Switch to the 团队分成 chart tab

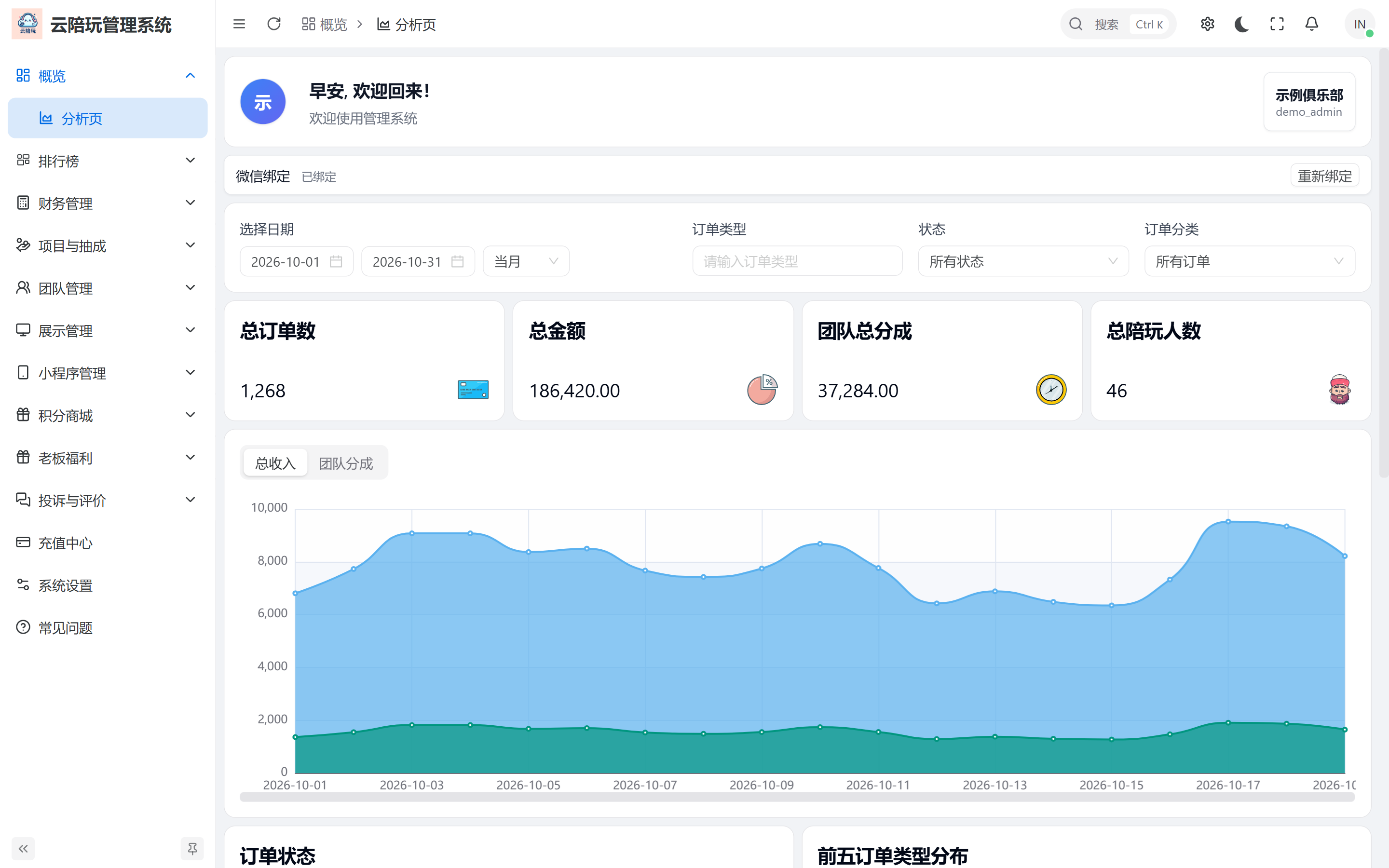pos(346,463)
